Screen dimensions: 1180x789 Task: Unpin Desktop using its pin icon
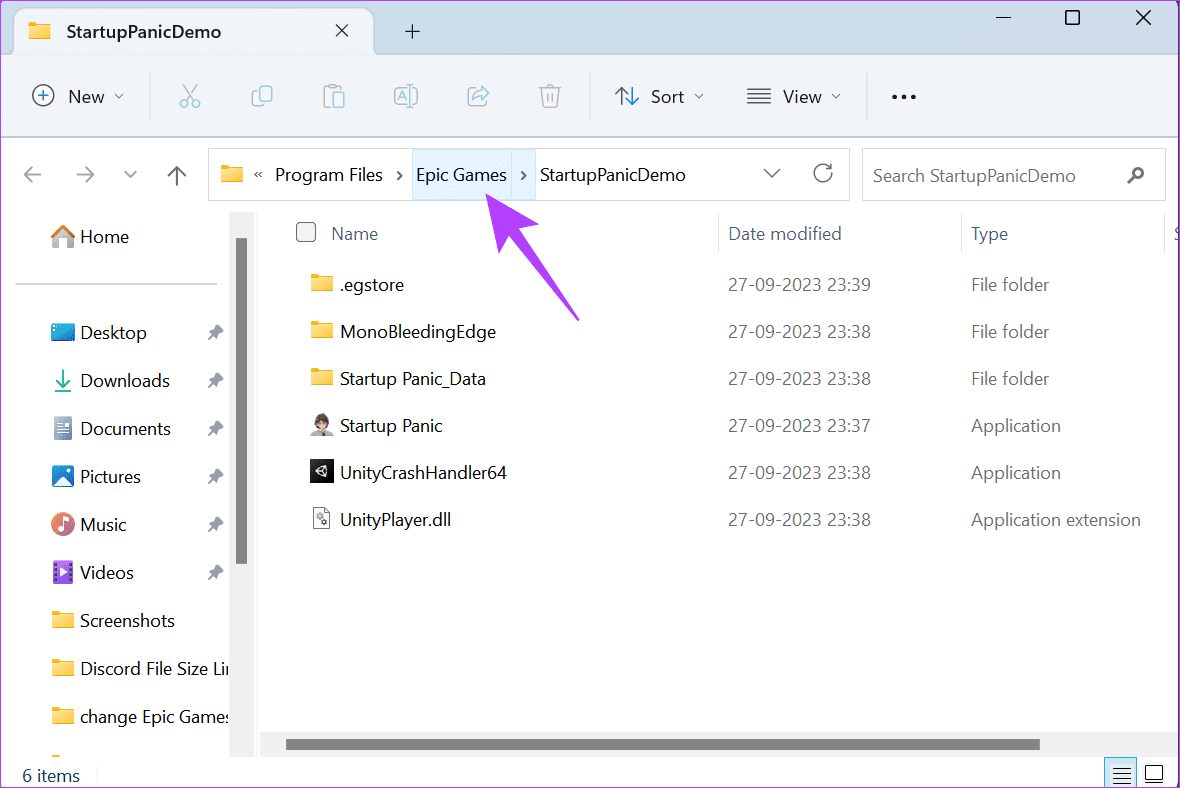(x=215, y=332)
